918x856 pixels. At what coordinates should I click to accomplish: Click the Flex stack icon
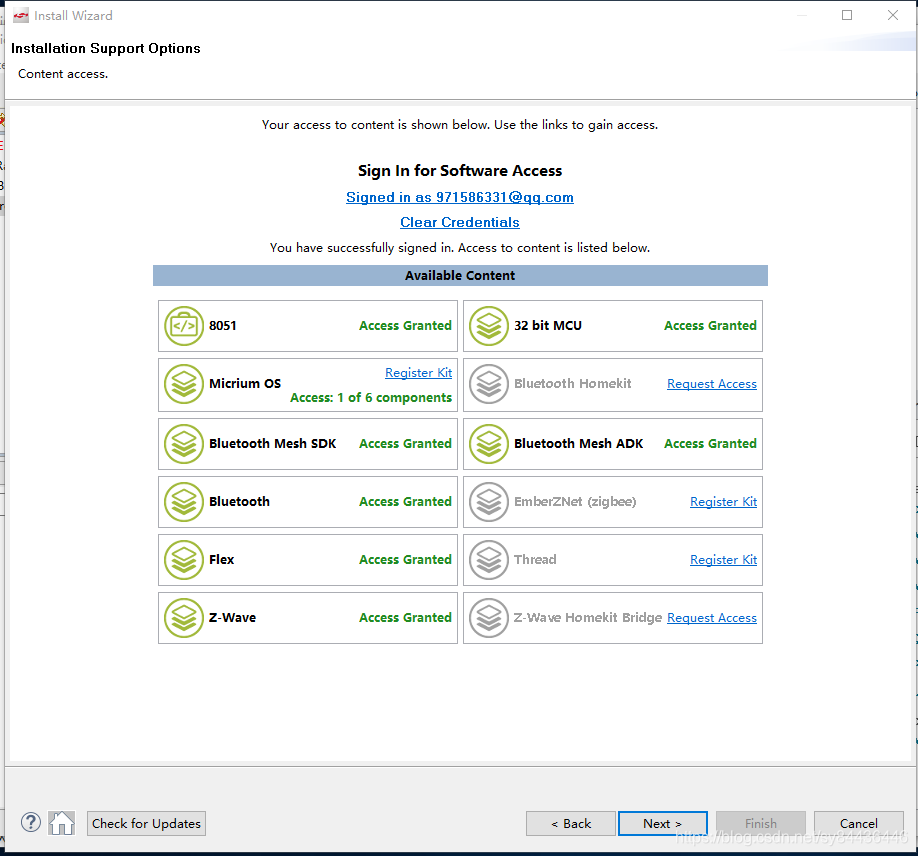(x=184, y=560)
